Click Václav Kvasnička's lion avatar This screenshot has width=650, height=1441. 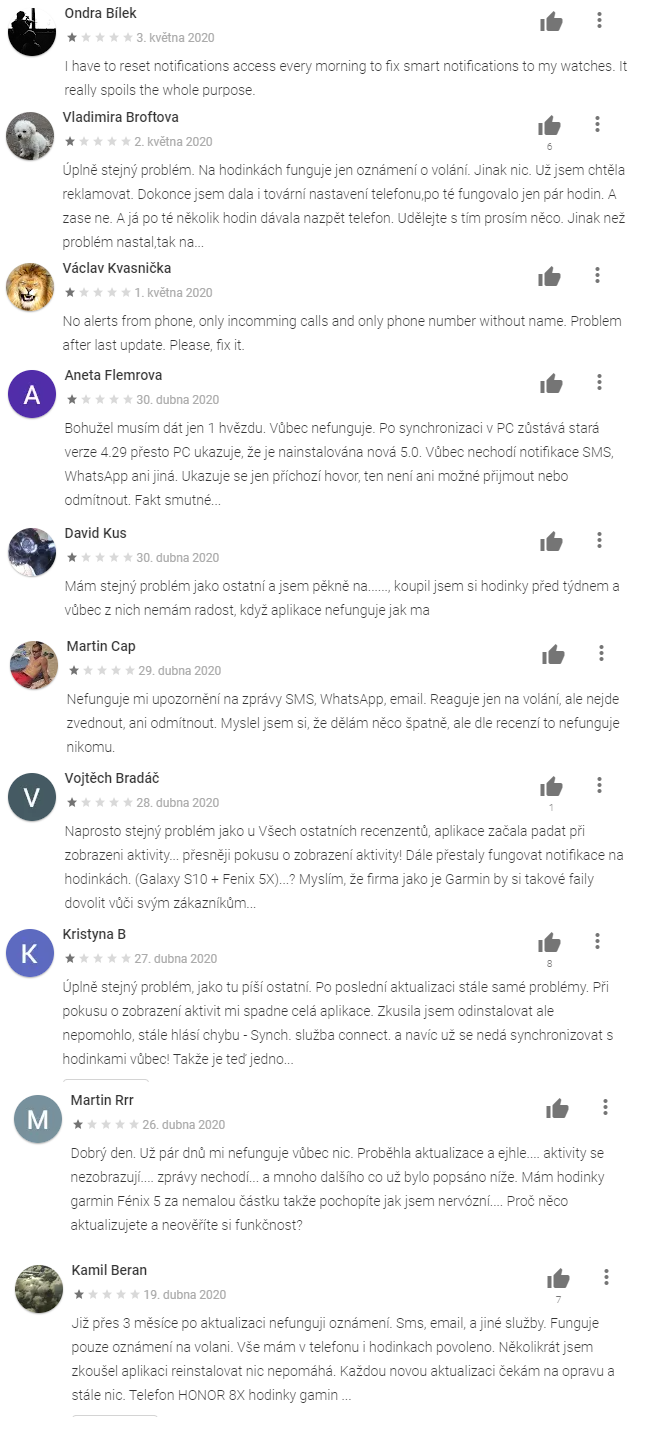30,287
